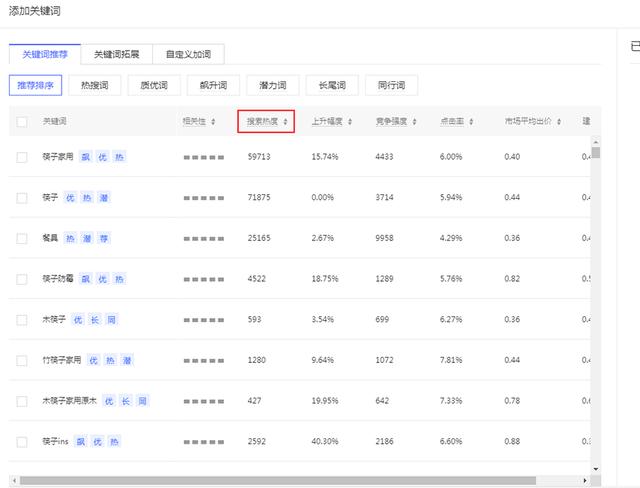This screenshot has width=640, height=488.
Task: Click the 优 tag beside 筷子家用
Action: [102, 157]
